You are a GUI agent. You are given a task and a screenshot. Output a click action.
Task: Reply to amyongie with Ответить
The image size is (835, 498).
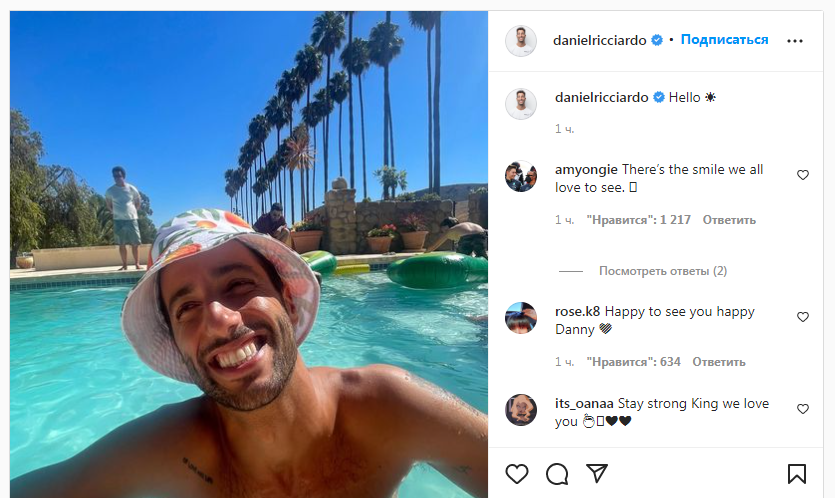[729, 220]
